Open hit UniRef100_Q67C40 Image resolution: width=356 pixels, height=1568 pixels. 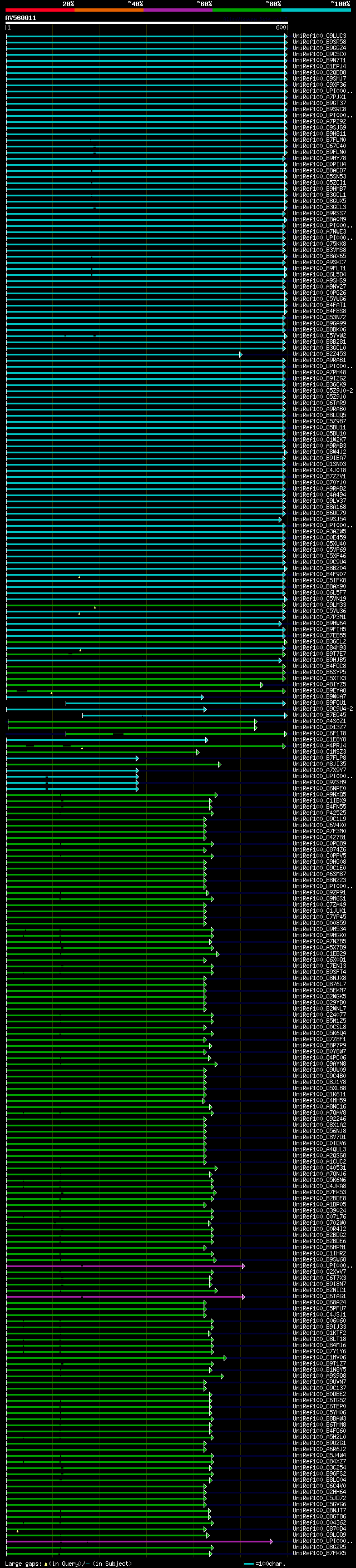tap(319, 146)
